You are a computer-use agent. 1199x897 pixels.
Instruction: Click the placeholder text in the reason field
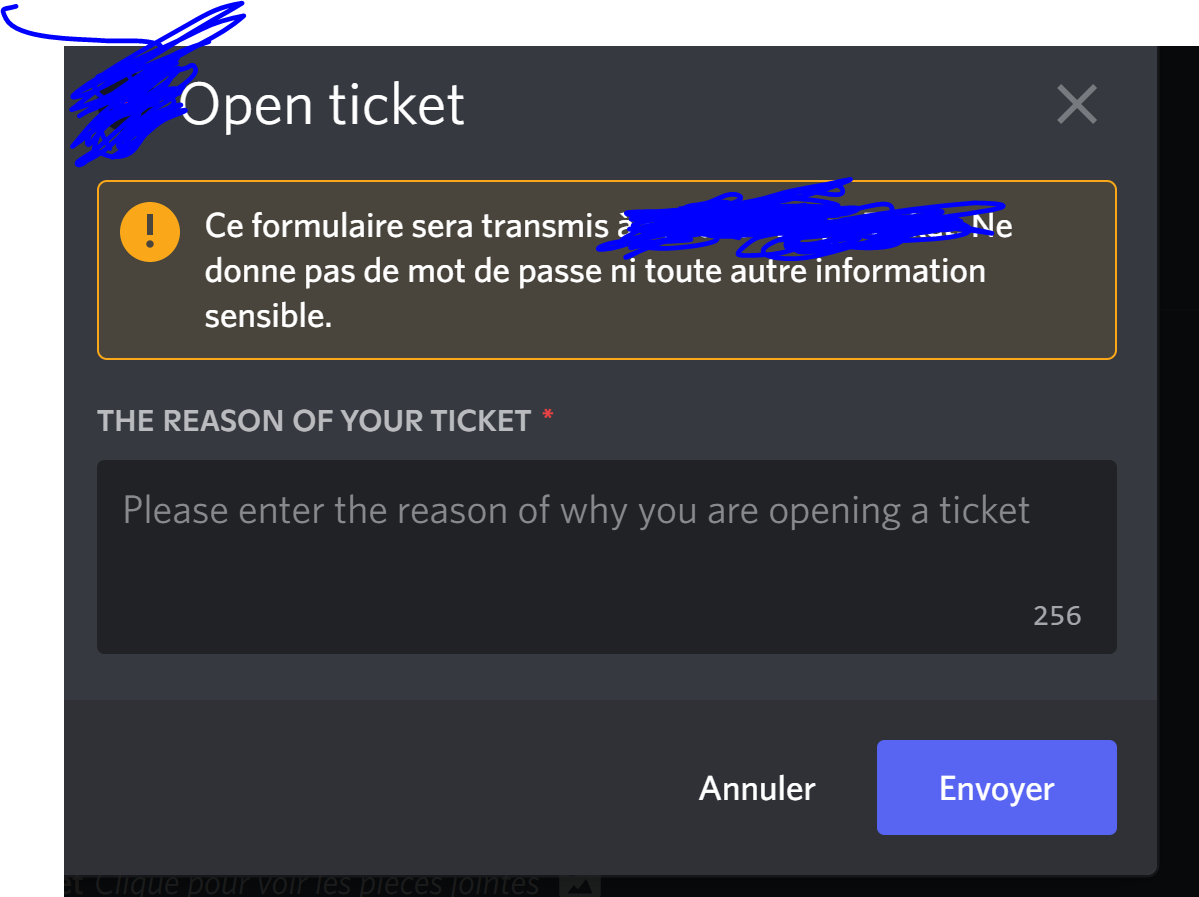coord(575,509)
